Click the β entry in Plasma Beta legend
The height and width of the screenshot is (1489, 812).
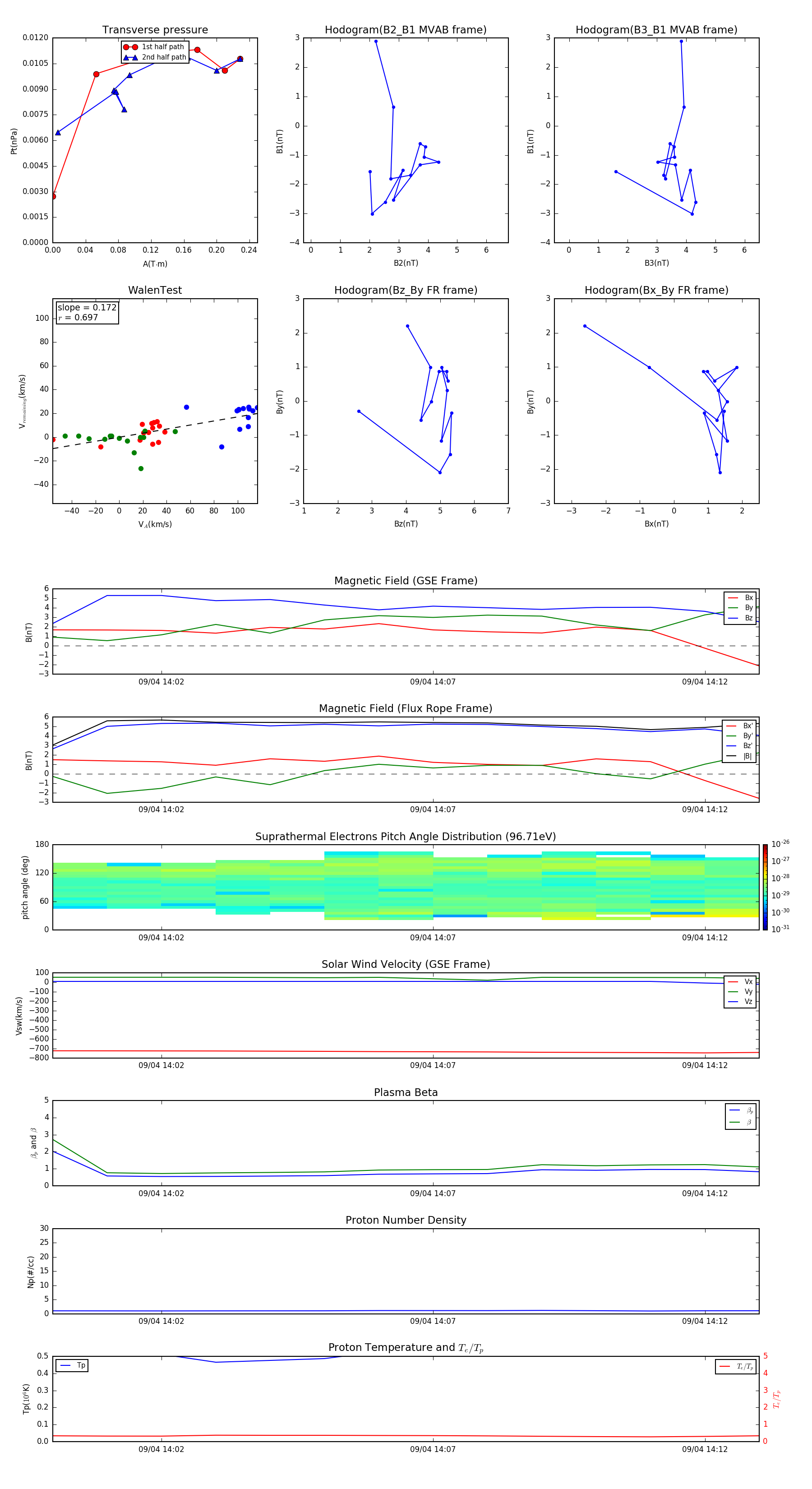(741, 1122)
